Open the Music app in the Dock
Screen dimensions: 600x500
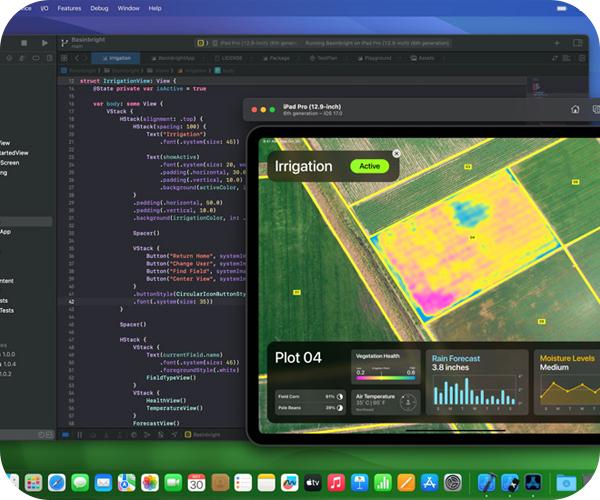coord(336,482)
